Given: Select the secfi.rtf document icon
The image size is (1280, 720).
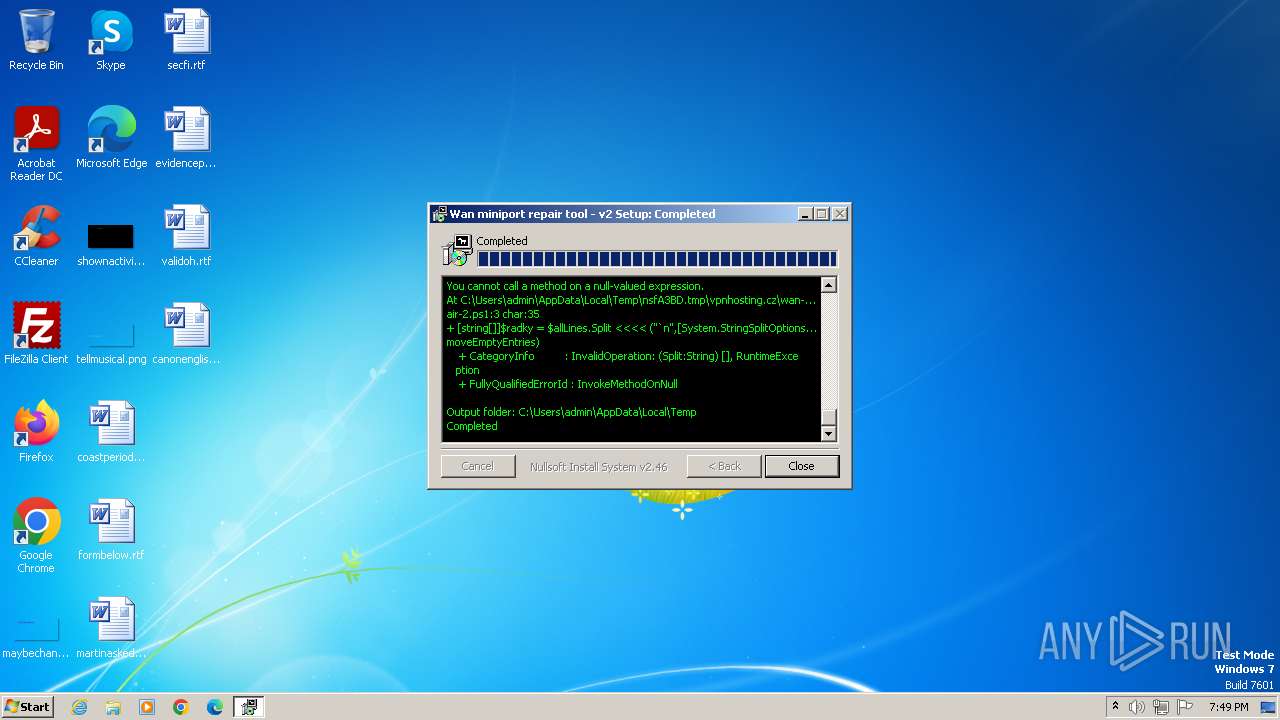Looking at the screenshot, I should click(x=186, y=40).
